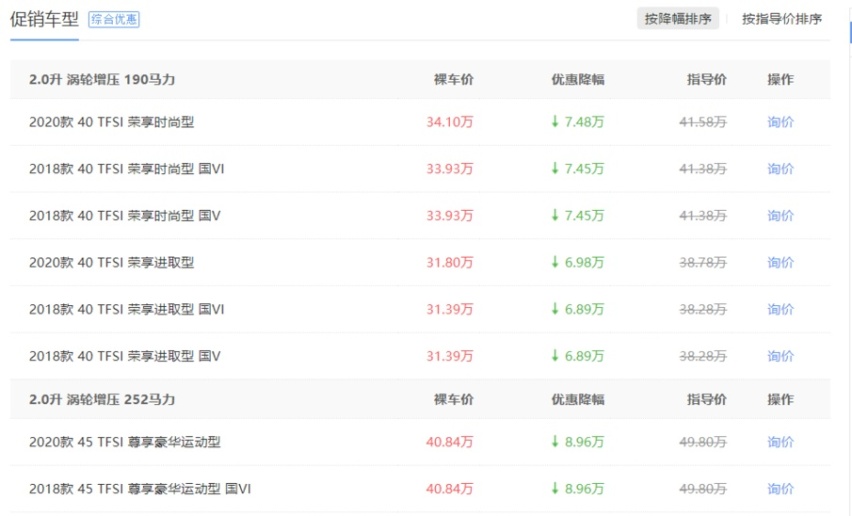
Task: Click the 2.0升 涡轮增压 252马力 group header
Action: 102,399
